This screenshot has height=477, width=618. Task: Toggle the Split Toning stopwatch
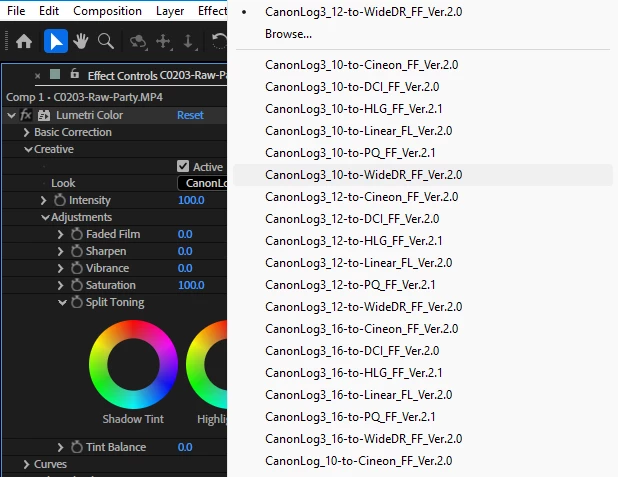tap(77, 302)
